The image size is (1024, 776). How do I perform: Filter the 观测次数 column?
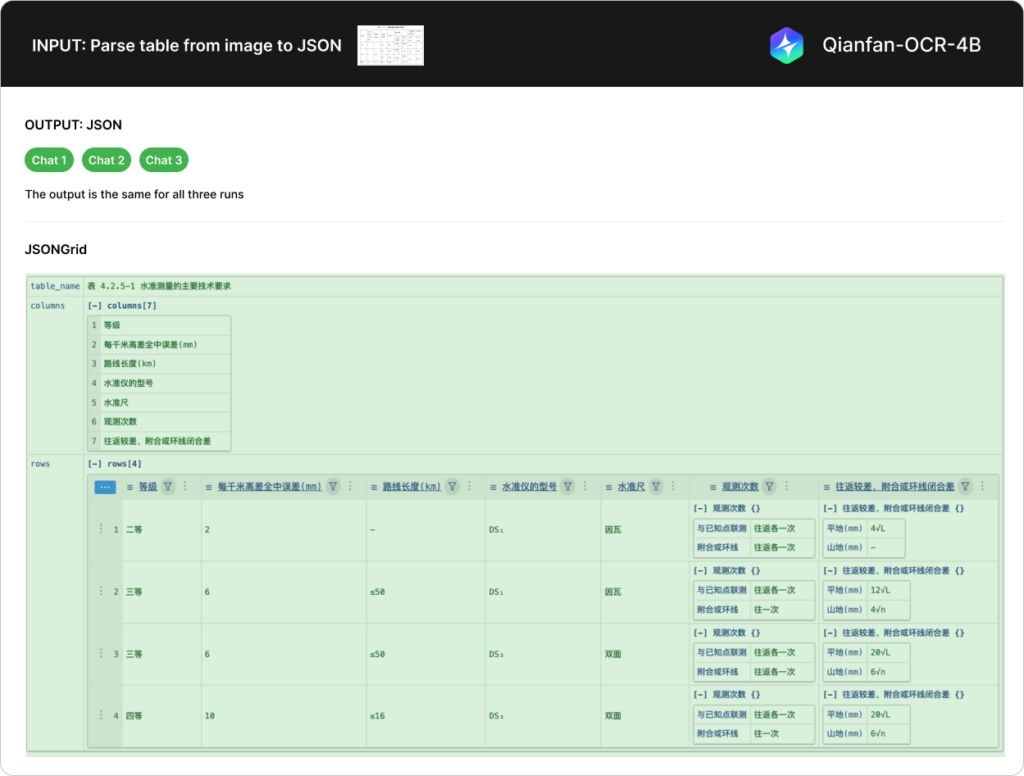[770, 487]
